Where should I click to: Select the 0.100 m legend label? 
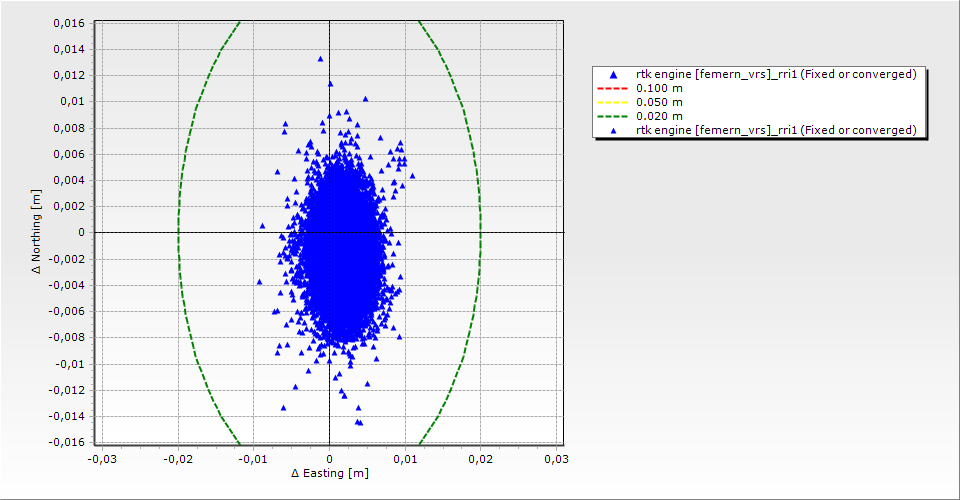660,88
